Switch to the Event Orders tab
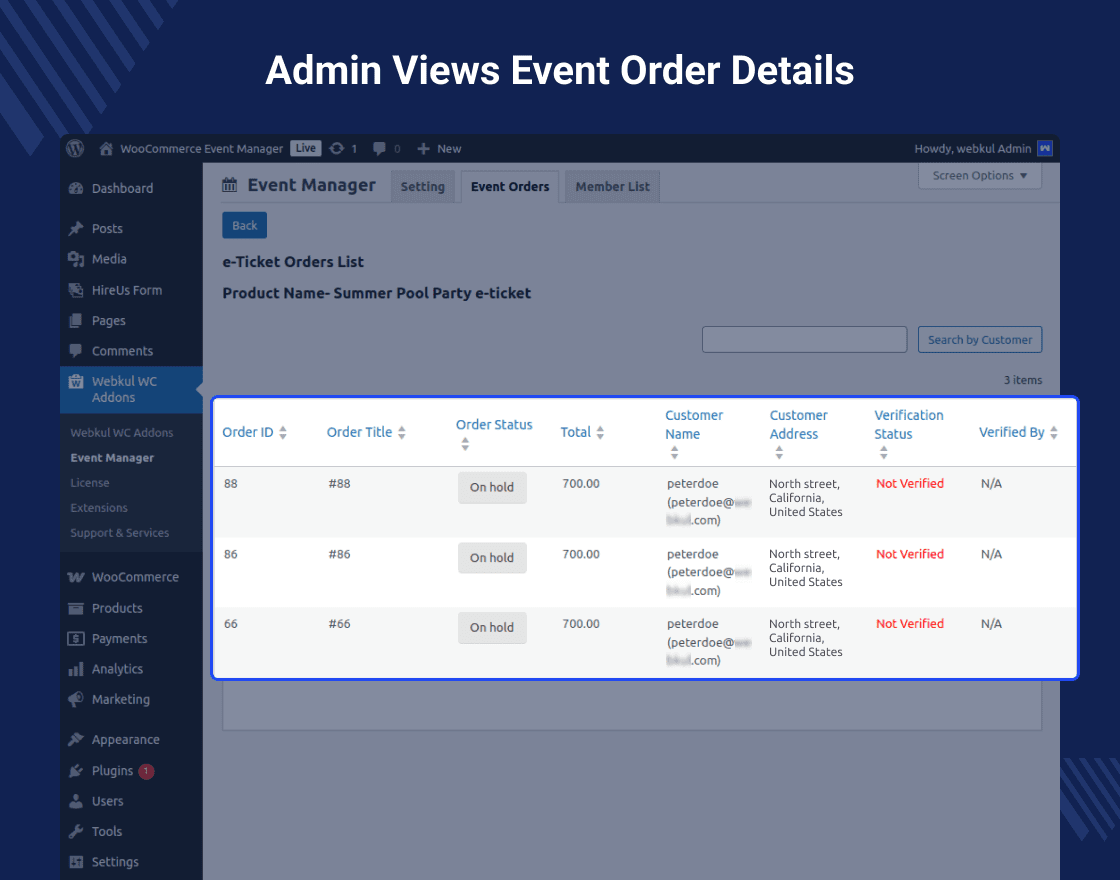Screen dimensions: 1120x880 click(x=510, y=186)
